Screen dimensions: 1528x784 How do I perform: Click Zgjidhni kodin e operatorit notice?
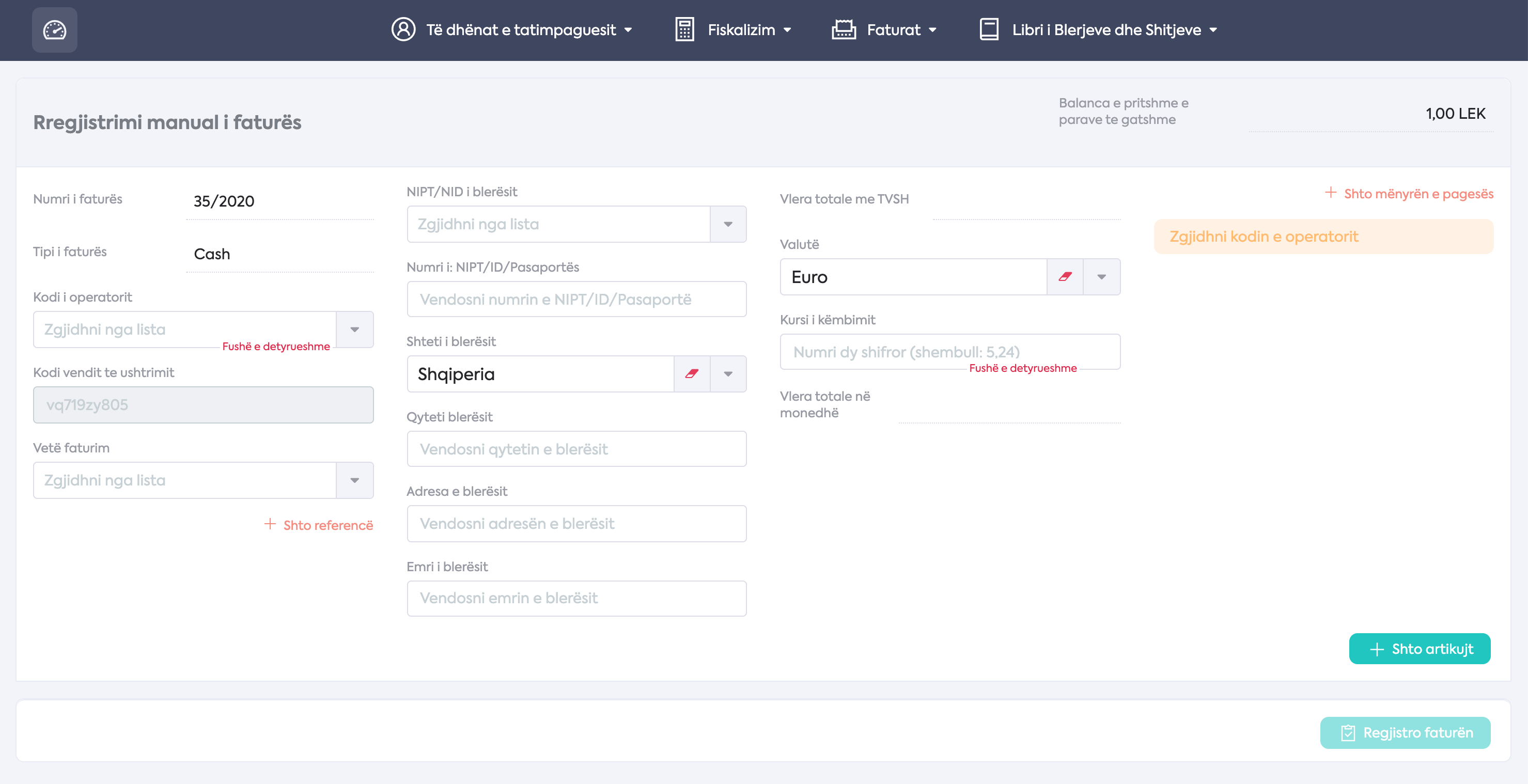click(x=1323, y=237)
